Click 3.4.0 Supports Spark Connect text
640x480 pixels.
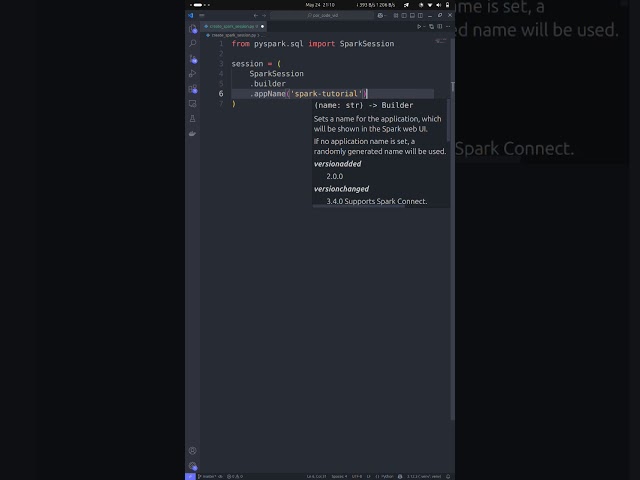tap(377, 201)
